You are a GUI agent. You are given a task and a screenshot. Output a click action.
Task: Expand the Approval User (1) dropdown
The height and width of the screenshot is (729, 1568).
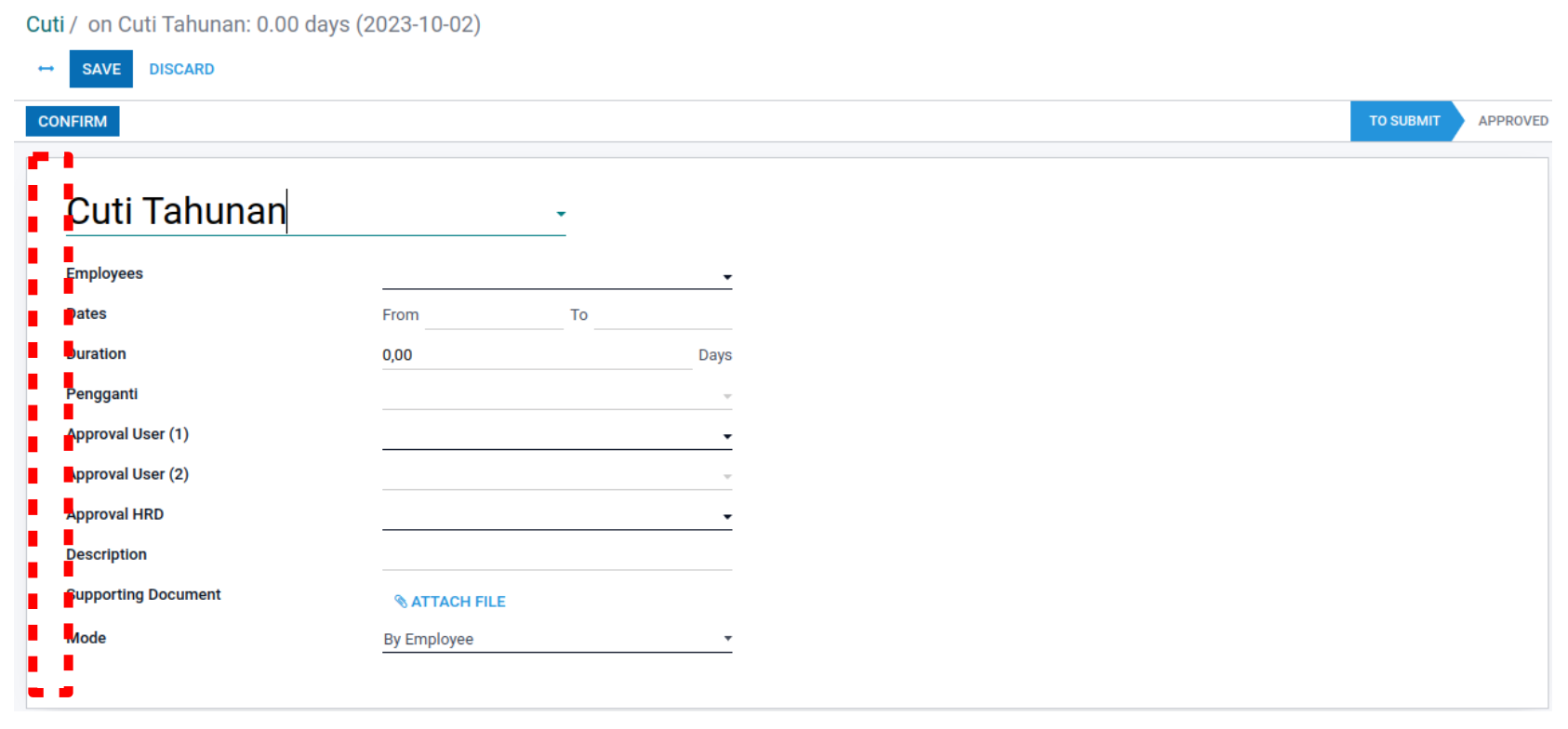click(727, 436)
